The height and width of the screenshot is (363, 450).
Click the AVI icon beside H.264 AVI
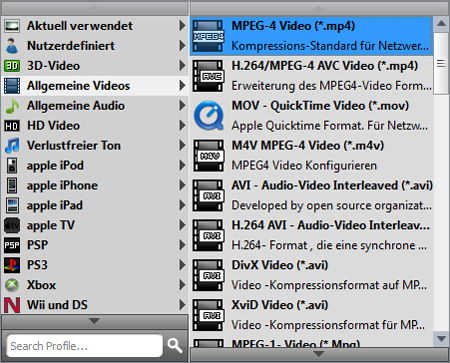[x=208, y=235]
